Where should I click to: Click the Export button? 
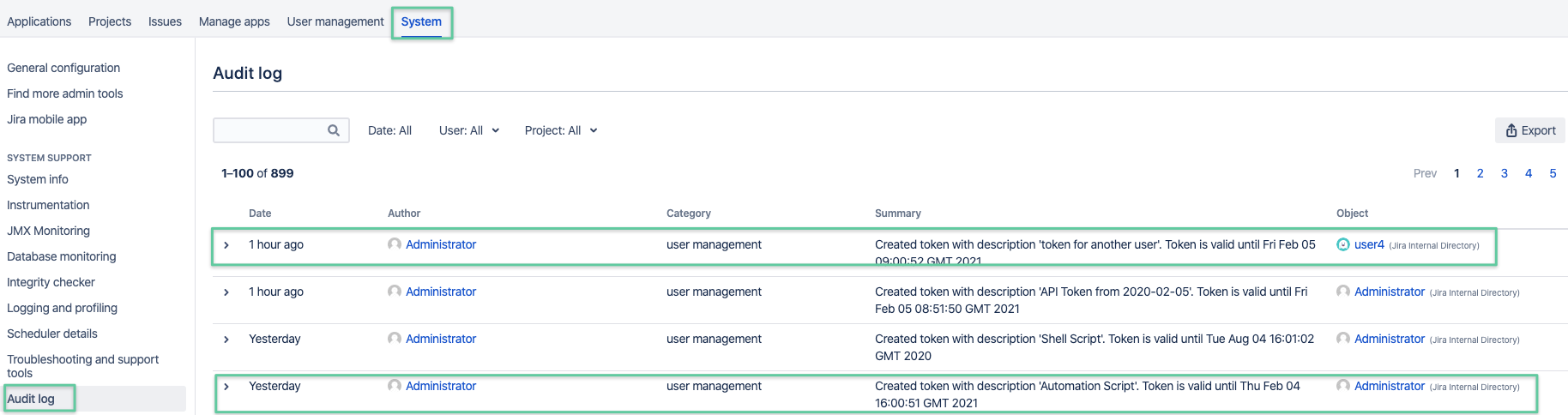tap(1530, 130)
